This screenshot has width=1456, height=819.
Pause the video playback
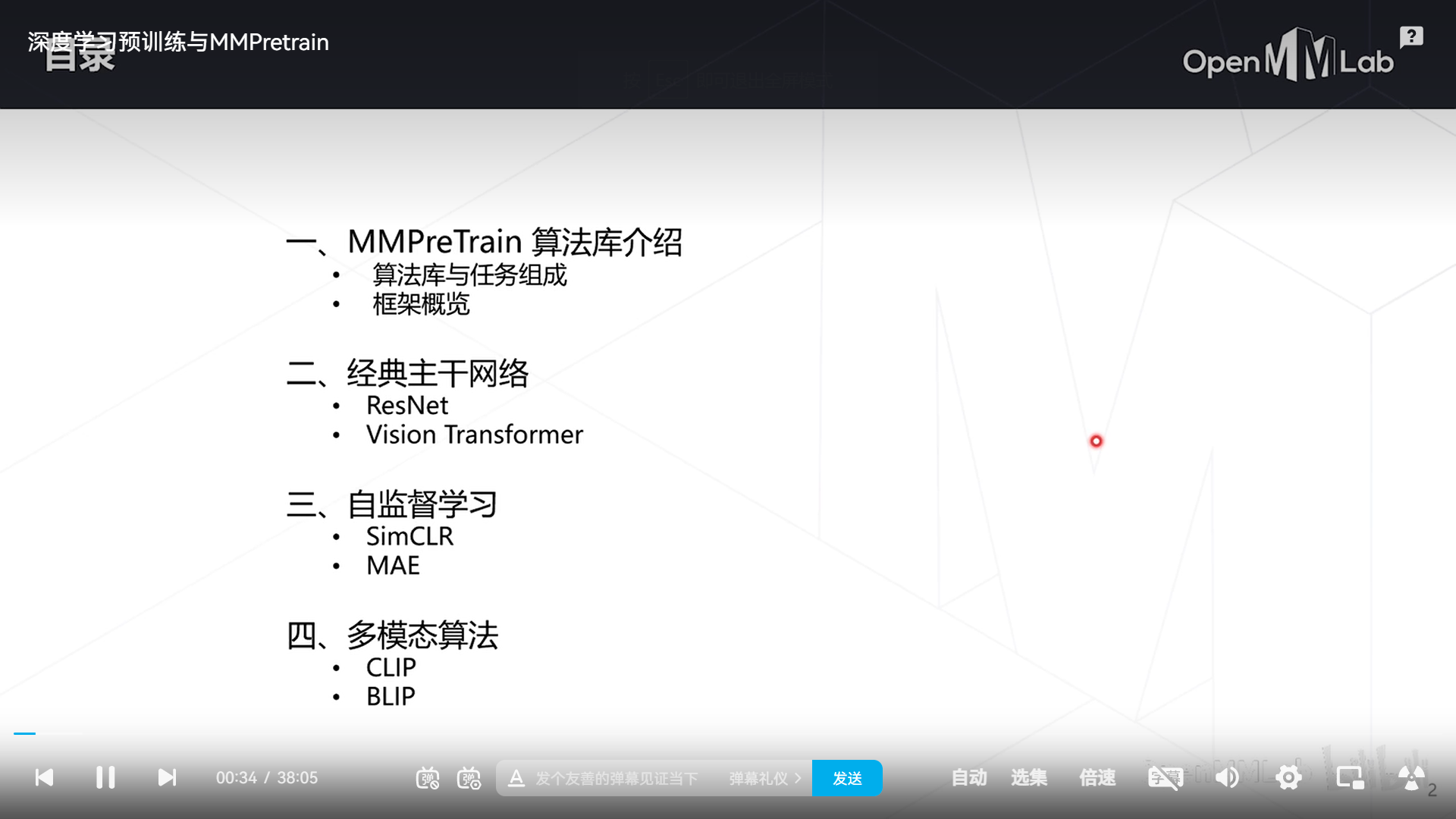[105, 777]
